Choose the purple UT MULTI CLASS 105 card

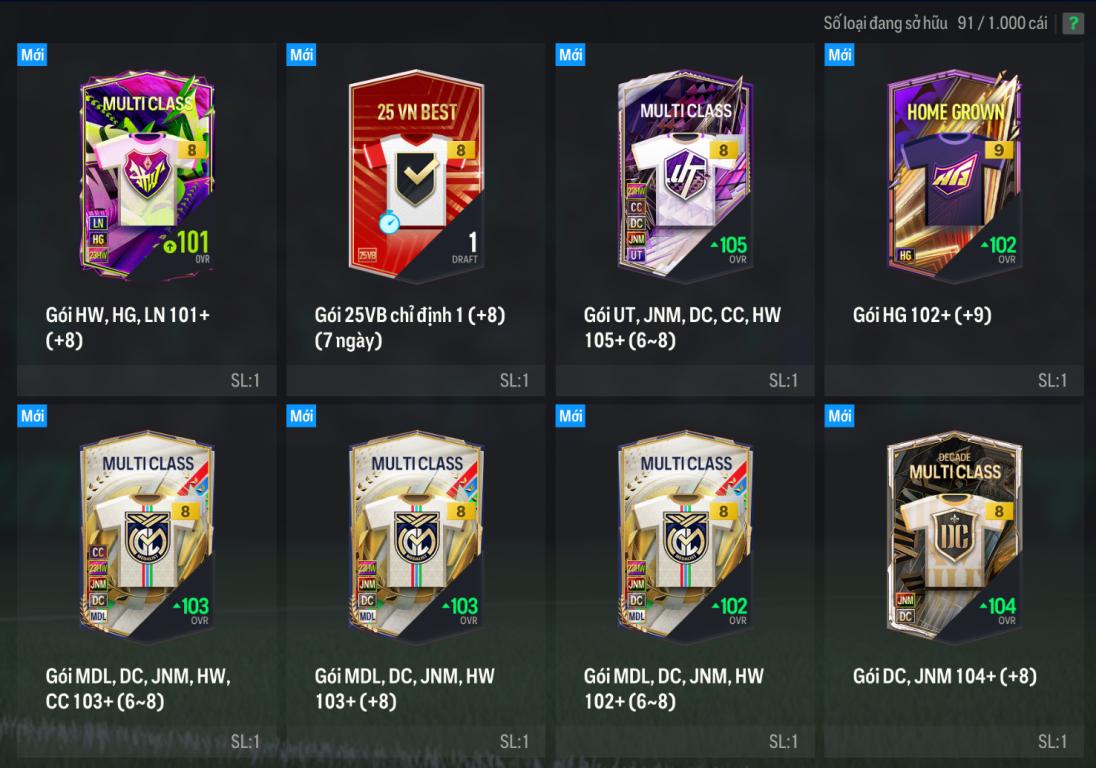(x=685, y=176)
